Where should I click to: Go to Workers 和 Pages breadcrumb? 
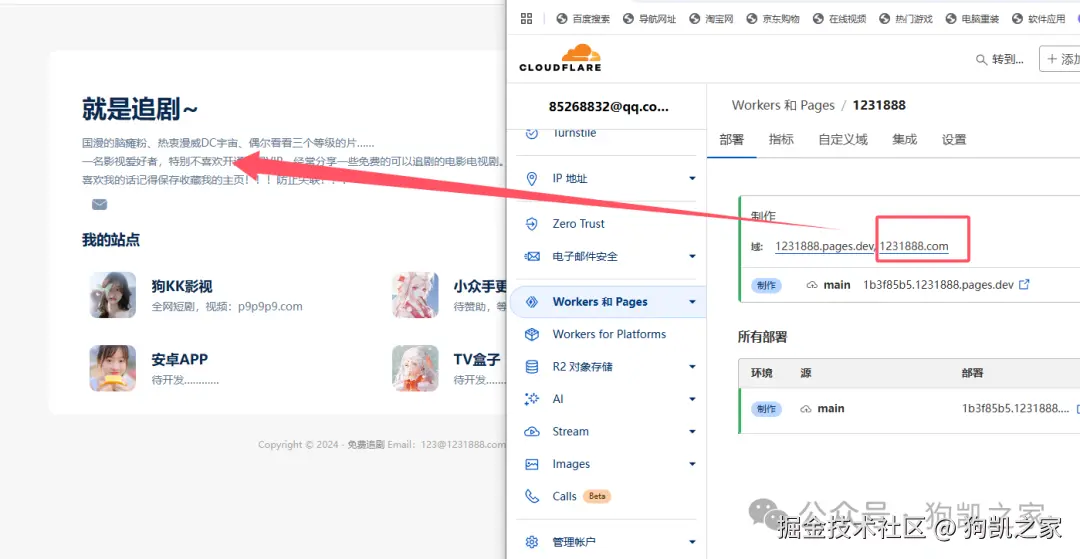(x=782, y=105)
